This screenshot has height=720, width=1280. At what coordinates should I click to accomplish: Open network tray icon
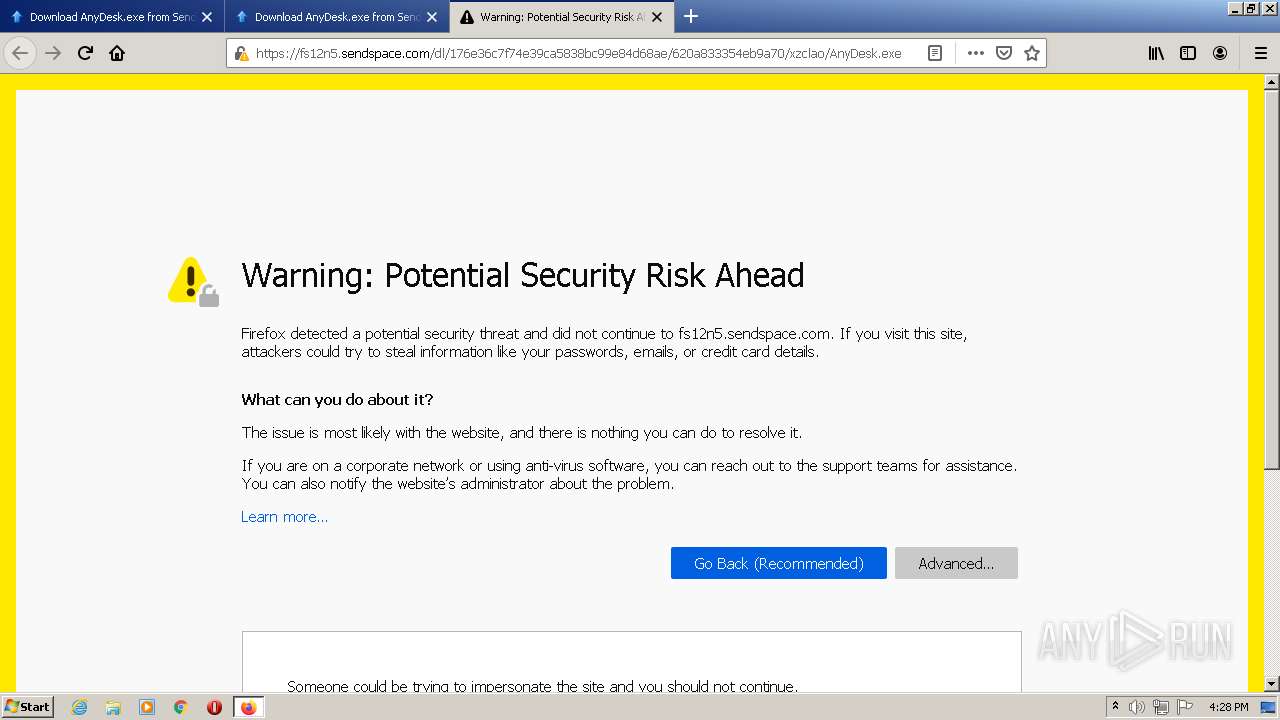[1161, 707]
